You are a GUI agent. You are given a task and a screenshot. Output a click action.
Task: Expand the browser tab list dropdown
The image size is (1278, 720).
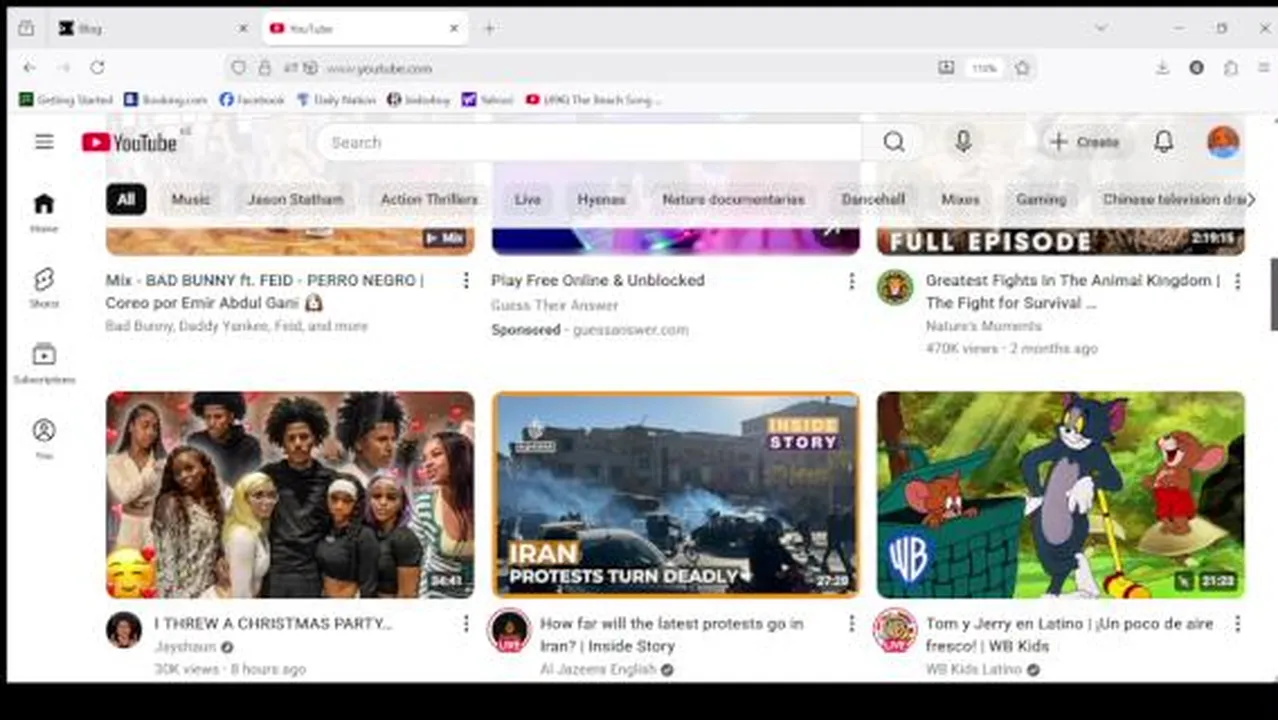1101,29
